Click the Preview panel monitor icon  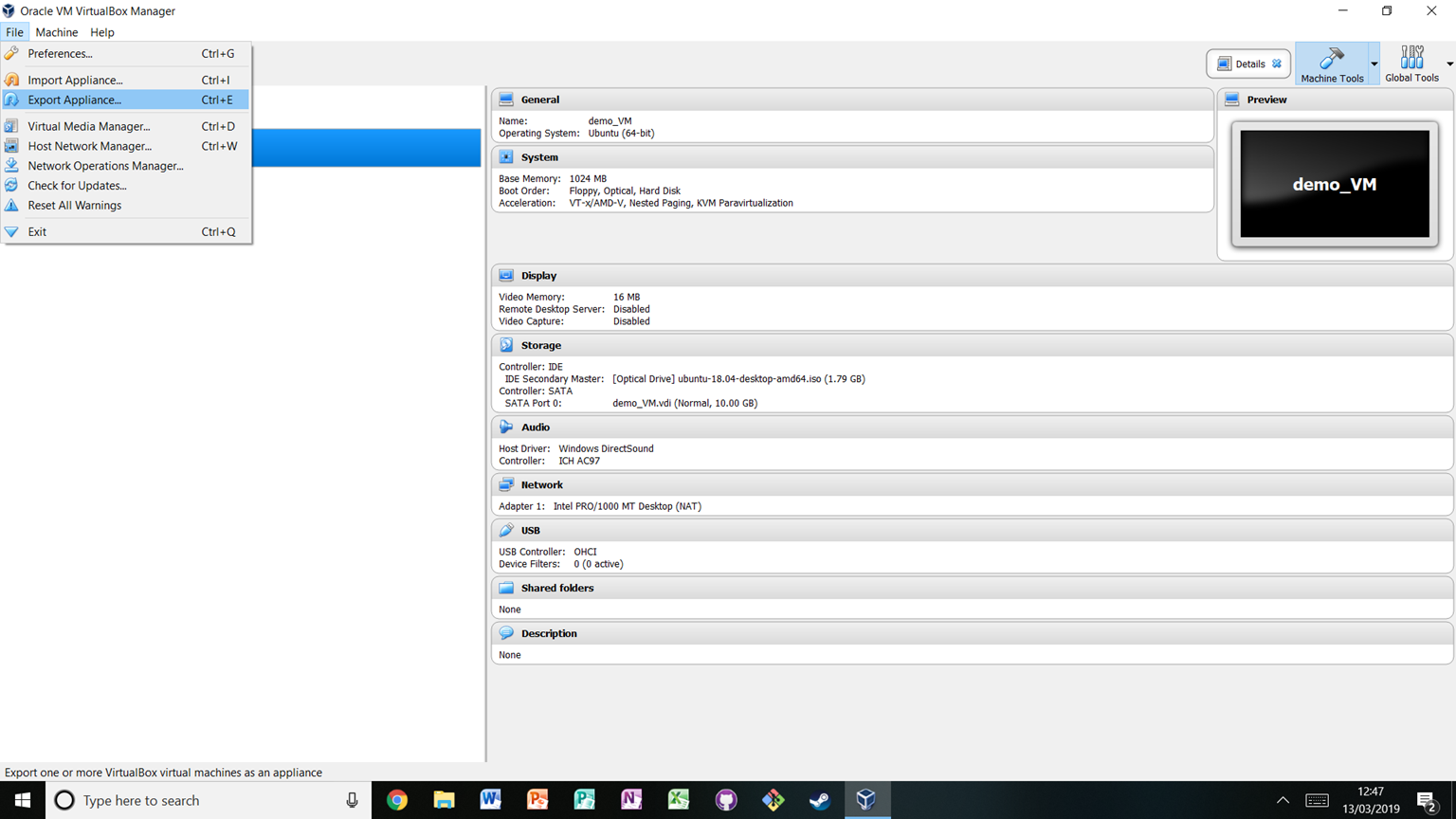coord(1234,99)
